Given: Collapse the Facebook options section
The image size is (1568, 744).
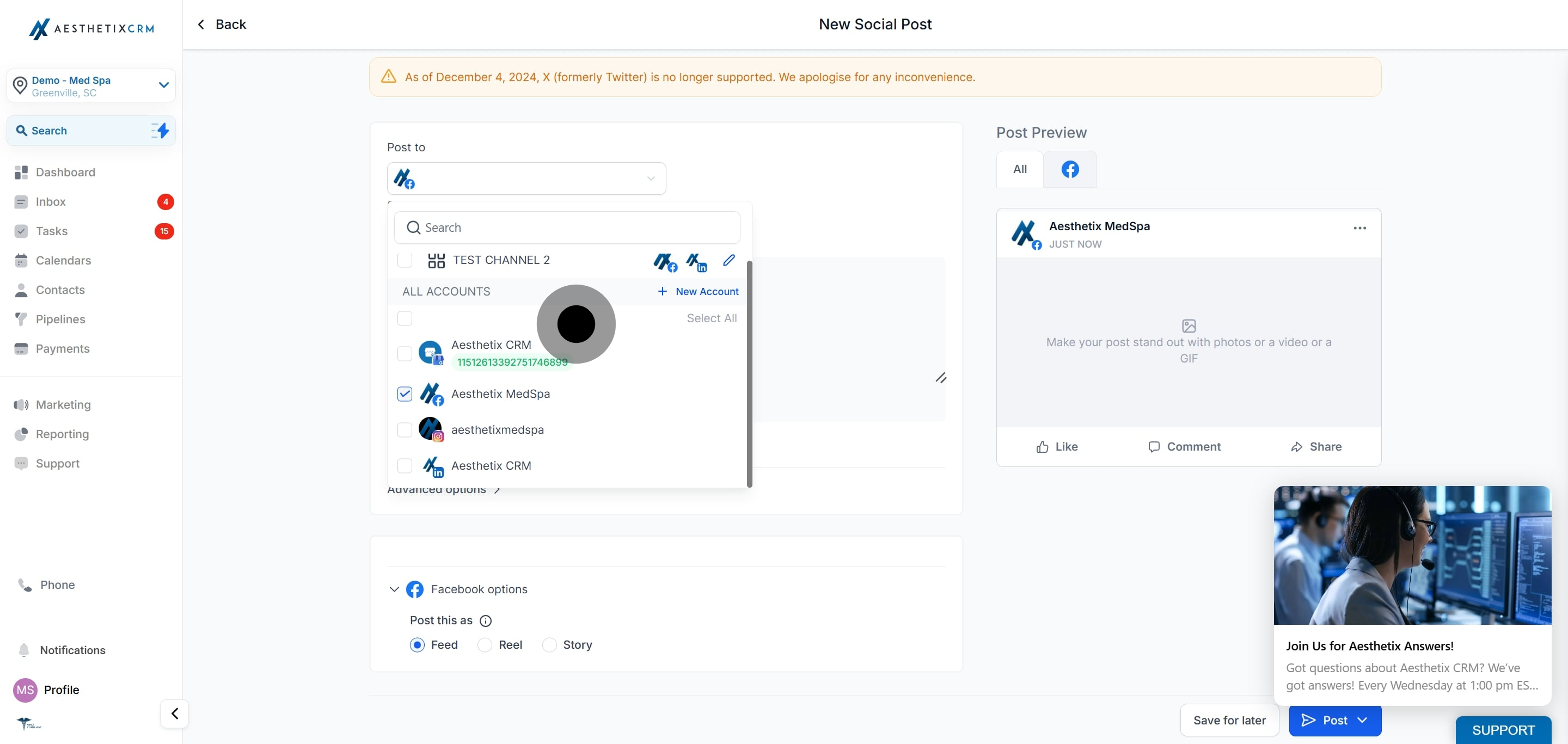Looking at the screenshot, I should pos(394,589).
